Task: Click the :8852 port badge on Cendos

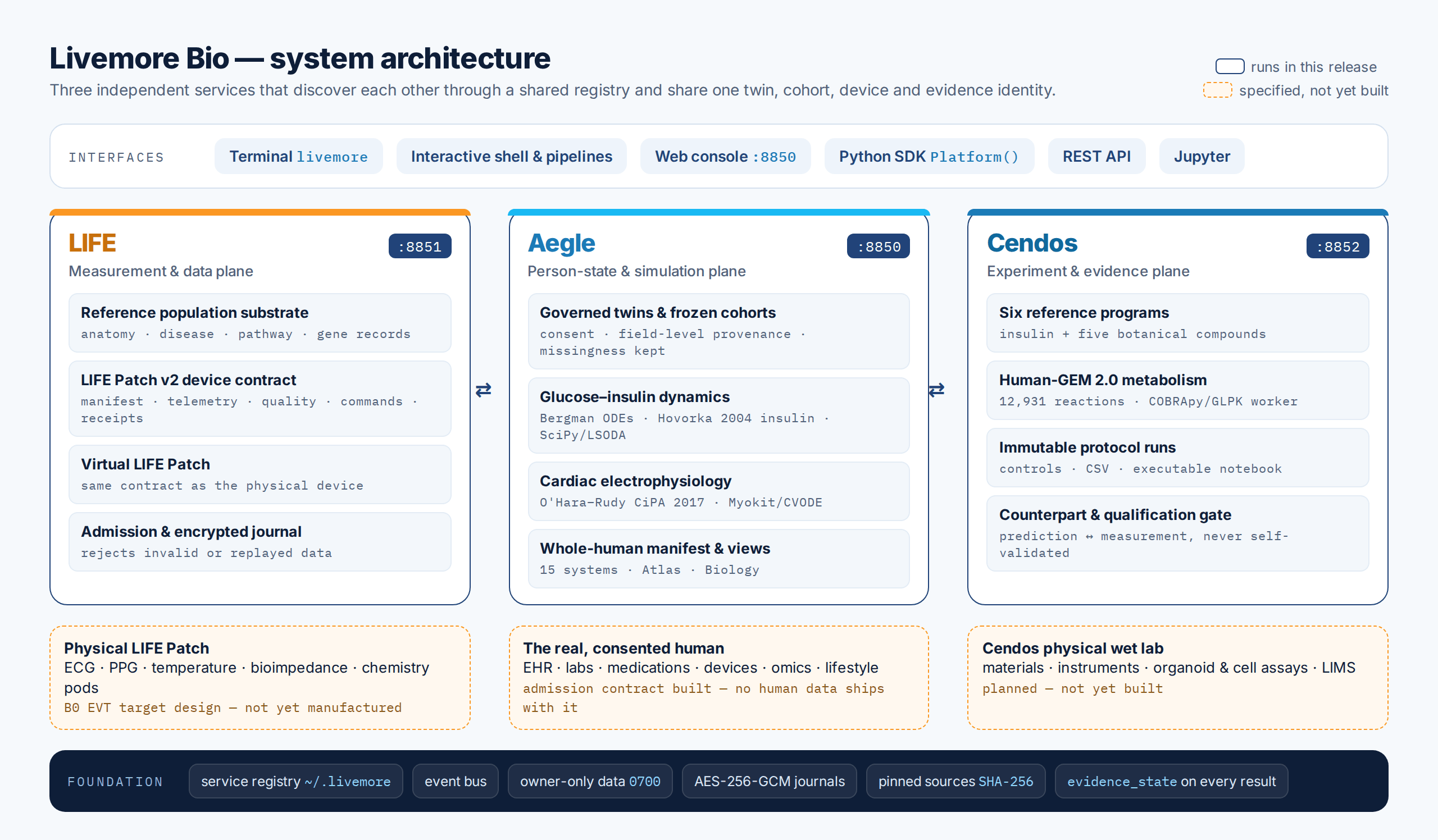Action: coord(1337,246)
